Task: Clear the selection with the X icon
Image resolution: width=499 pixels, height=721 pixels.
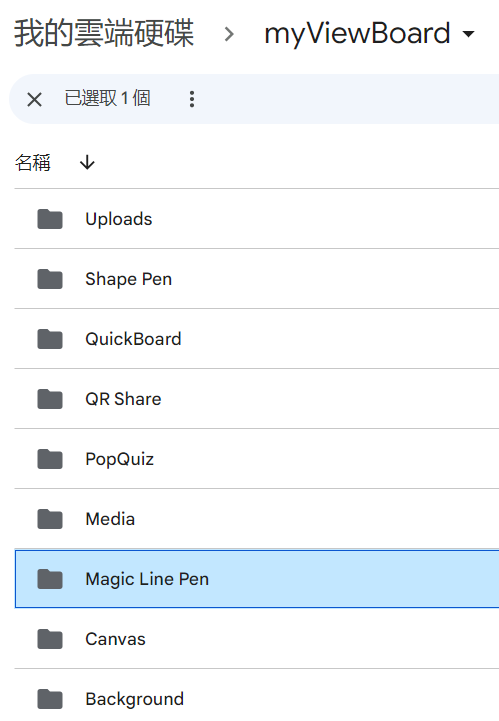Action: pos(34,99)
